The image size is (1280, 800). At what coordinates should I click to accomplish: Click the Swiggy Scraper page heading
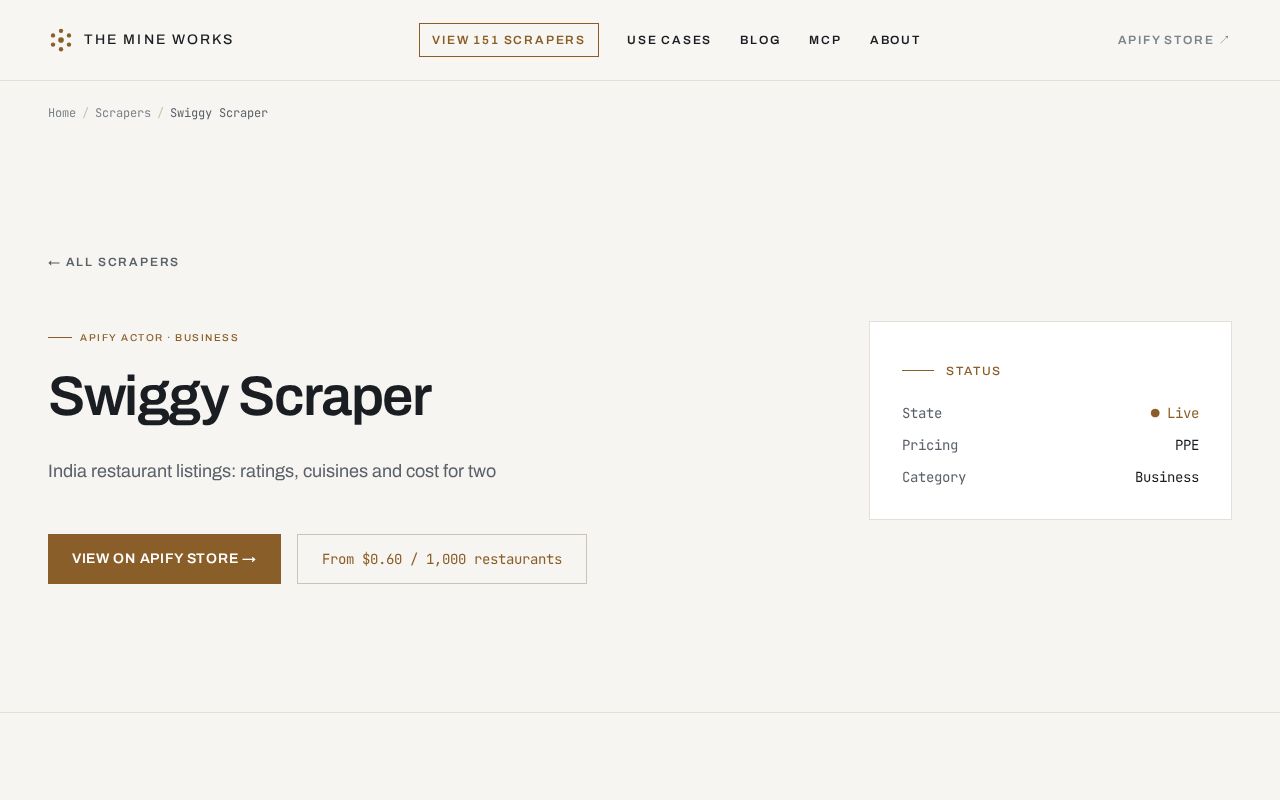[240, 397]
